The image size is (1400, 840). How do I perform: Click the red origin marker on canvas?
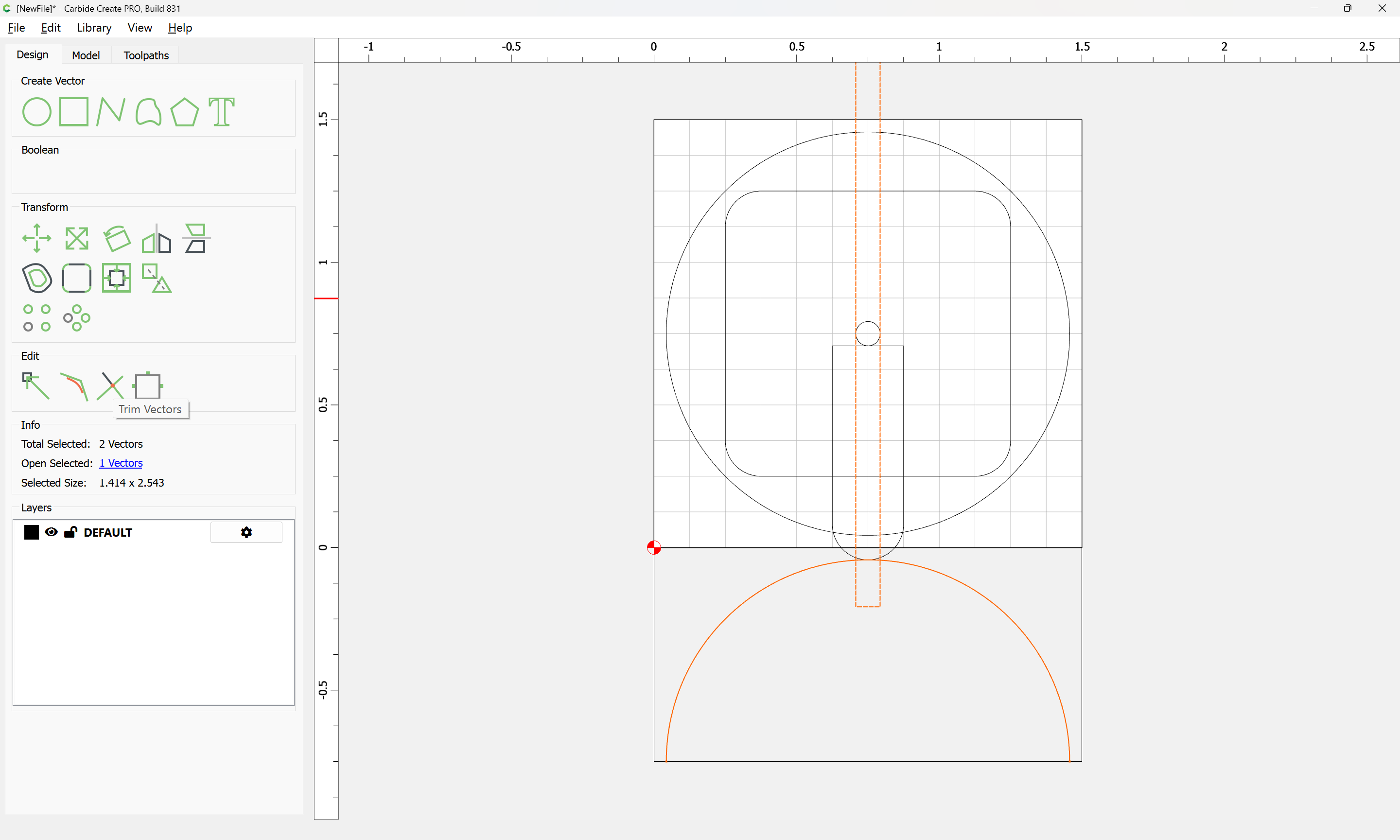[654, 547]
